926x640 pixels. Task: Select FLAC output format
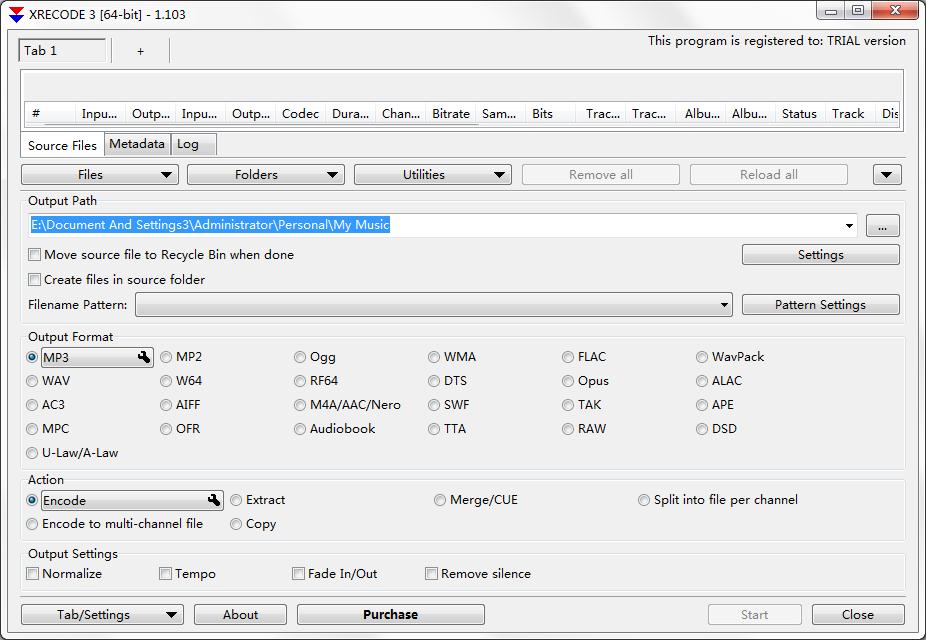[x=568, y=357]
